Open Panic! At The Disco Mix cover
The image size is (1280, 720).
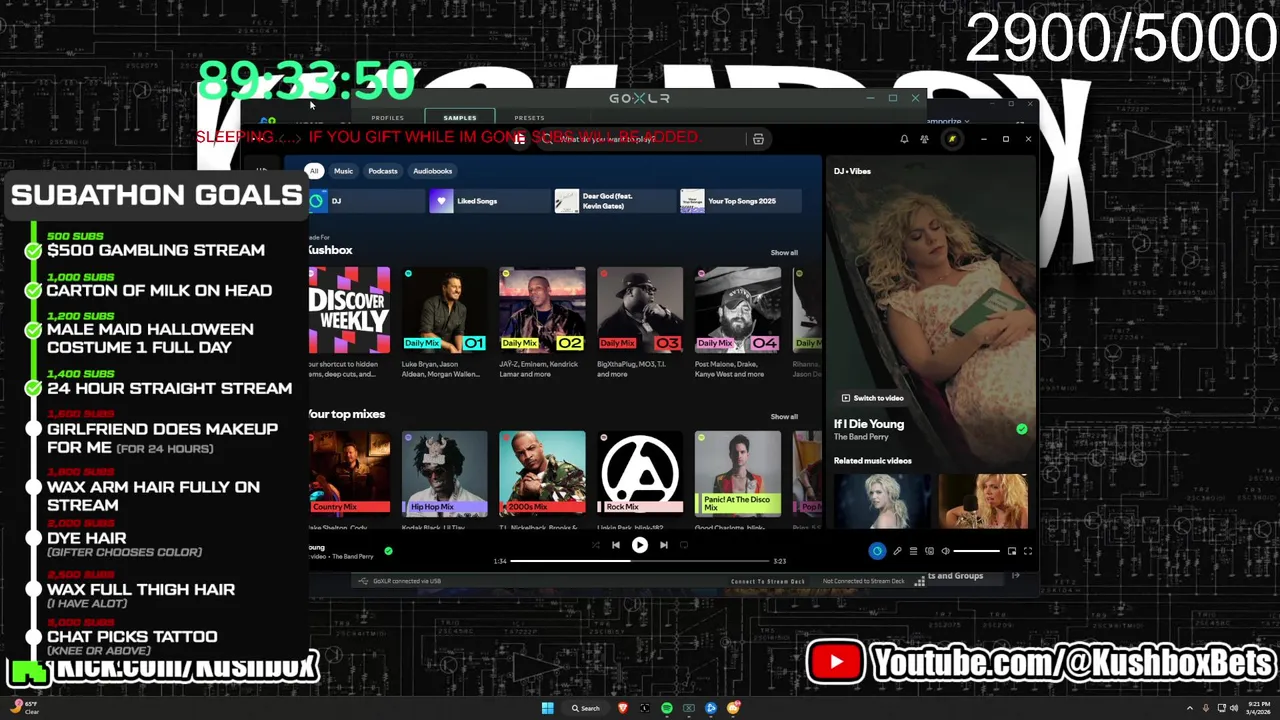(738, 473)
